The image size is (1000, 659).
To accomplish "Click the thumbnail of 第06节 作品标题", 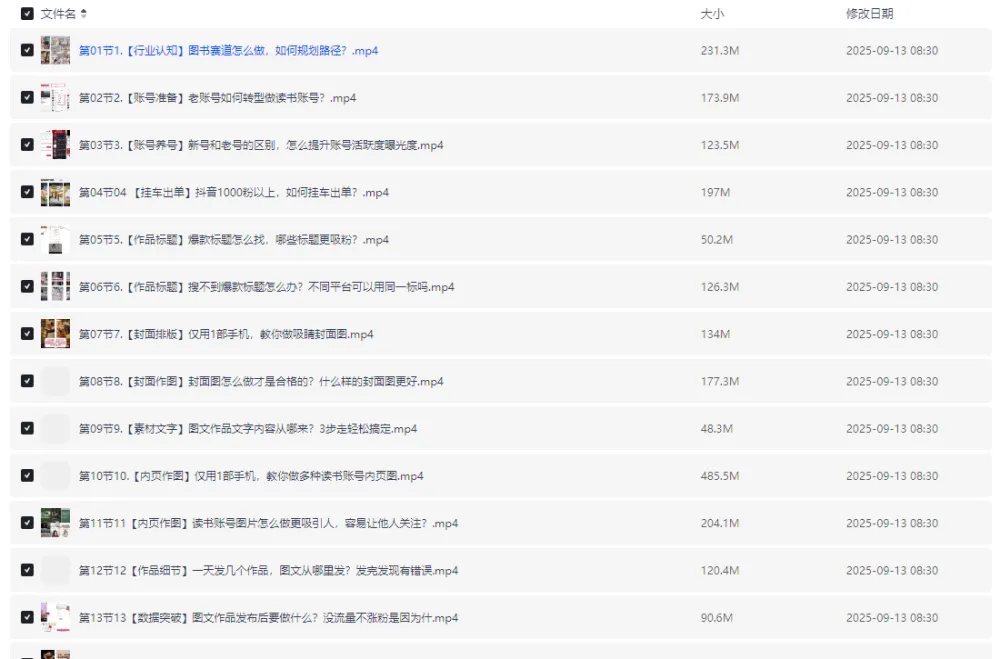I will (55, 286).
